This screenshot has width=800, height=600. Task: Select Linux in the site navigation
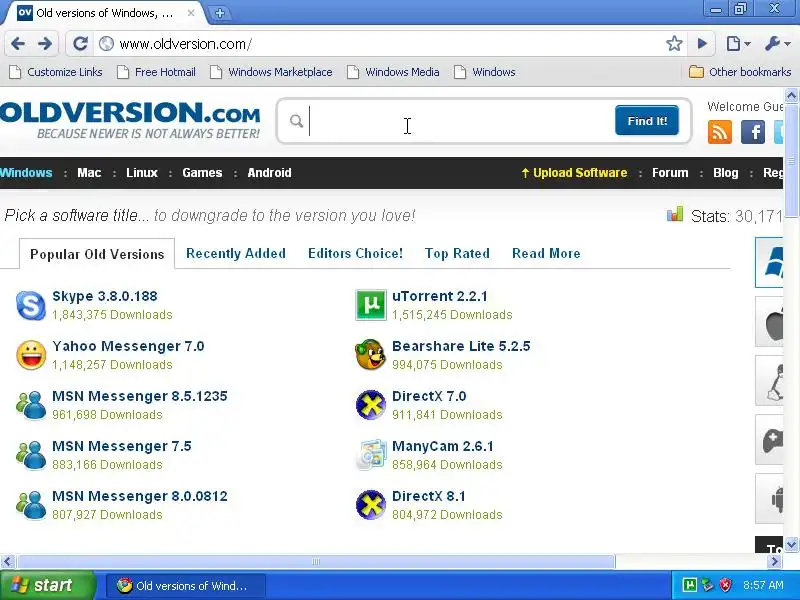tap(142, 173)
